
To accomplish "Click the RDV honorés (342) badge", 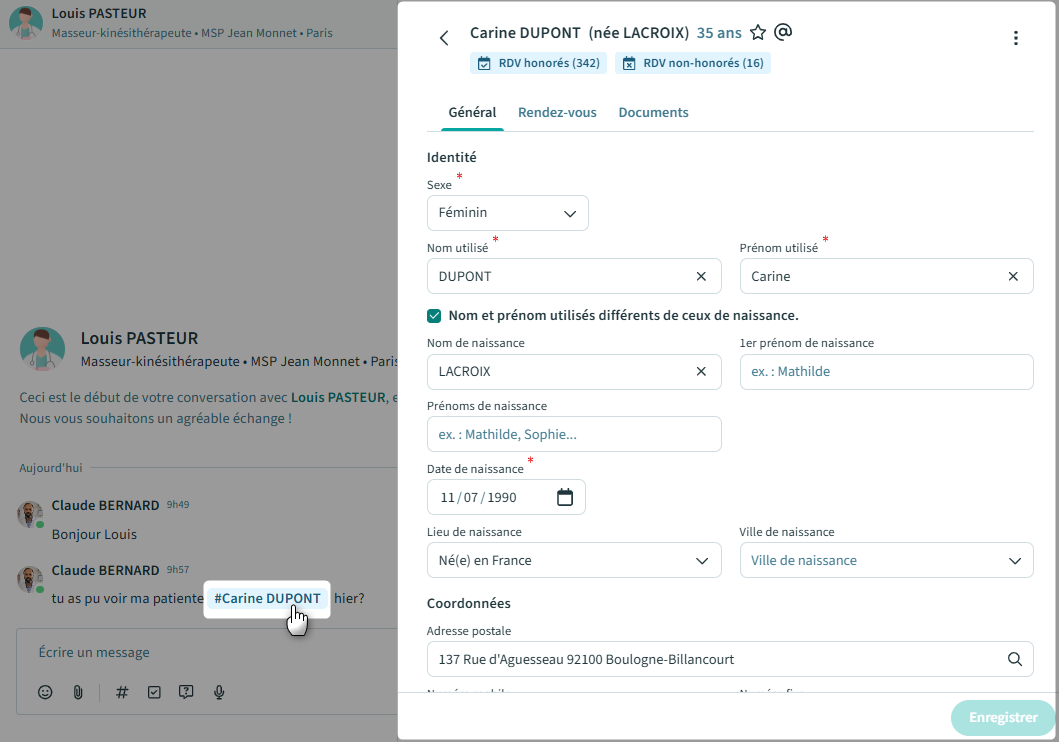I will 538,63.
